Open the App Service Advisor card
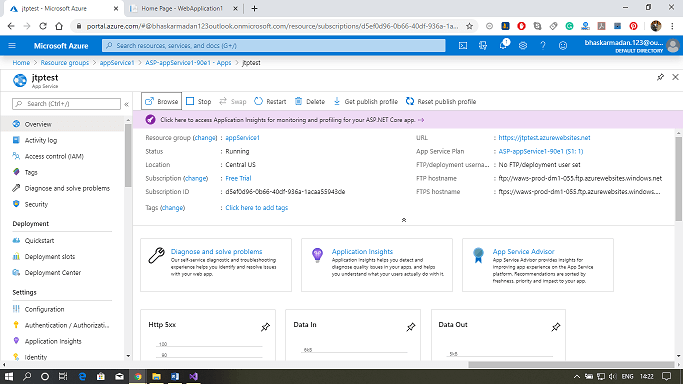 click(538, 265)
